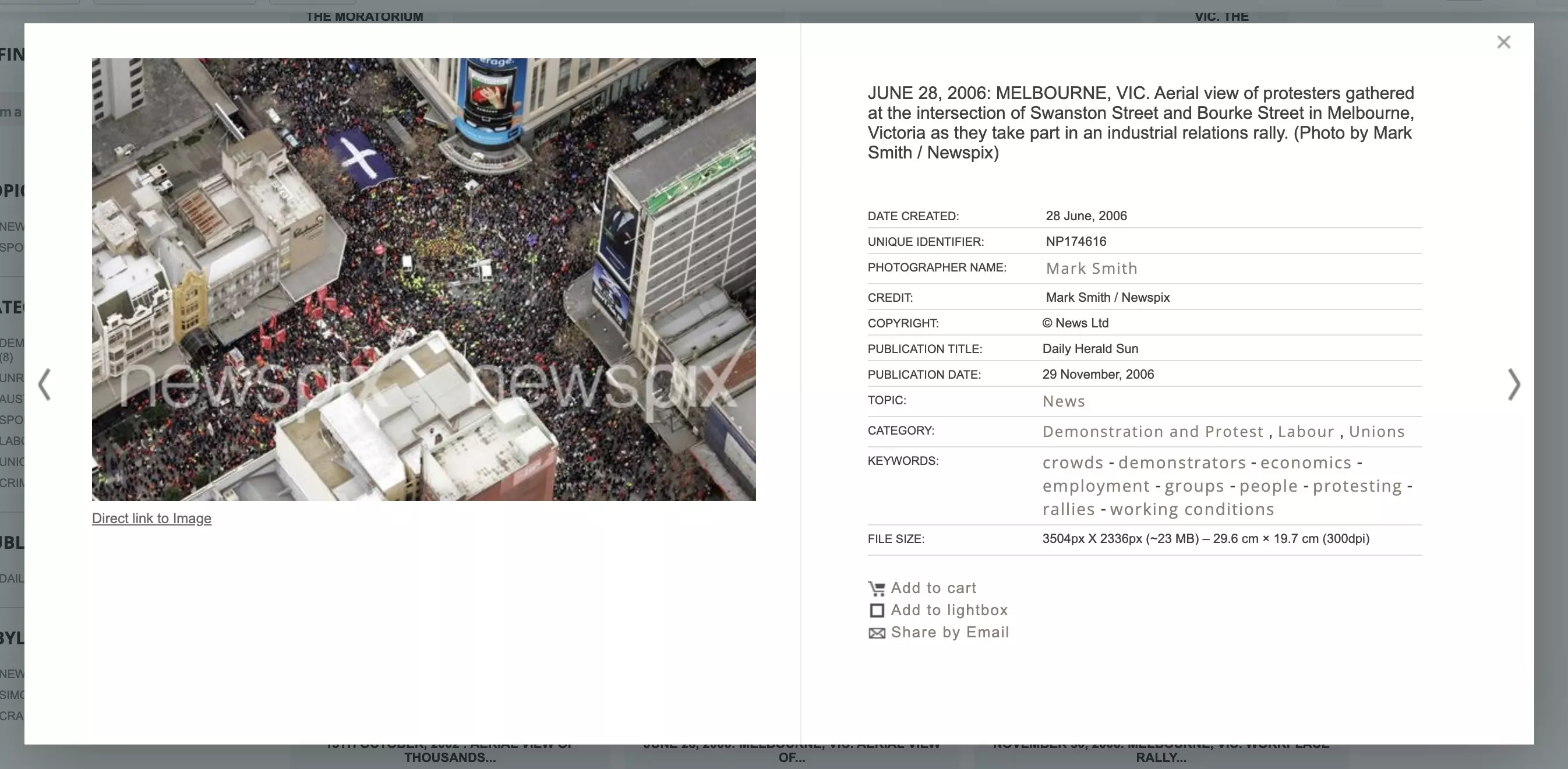Select unique identifier NP174616
Image resolution: width=1568 pixels, height=769 pixels.
point(1076,242)
